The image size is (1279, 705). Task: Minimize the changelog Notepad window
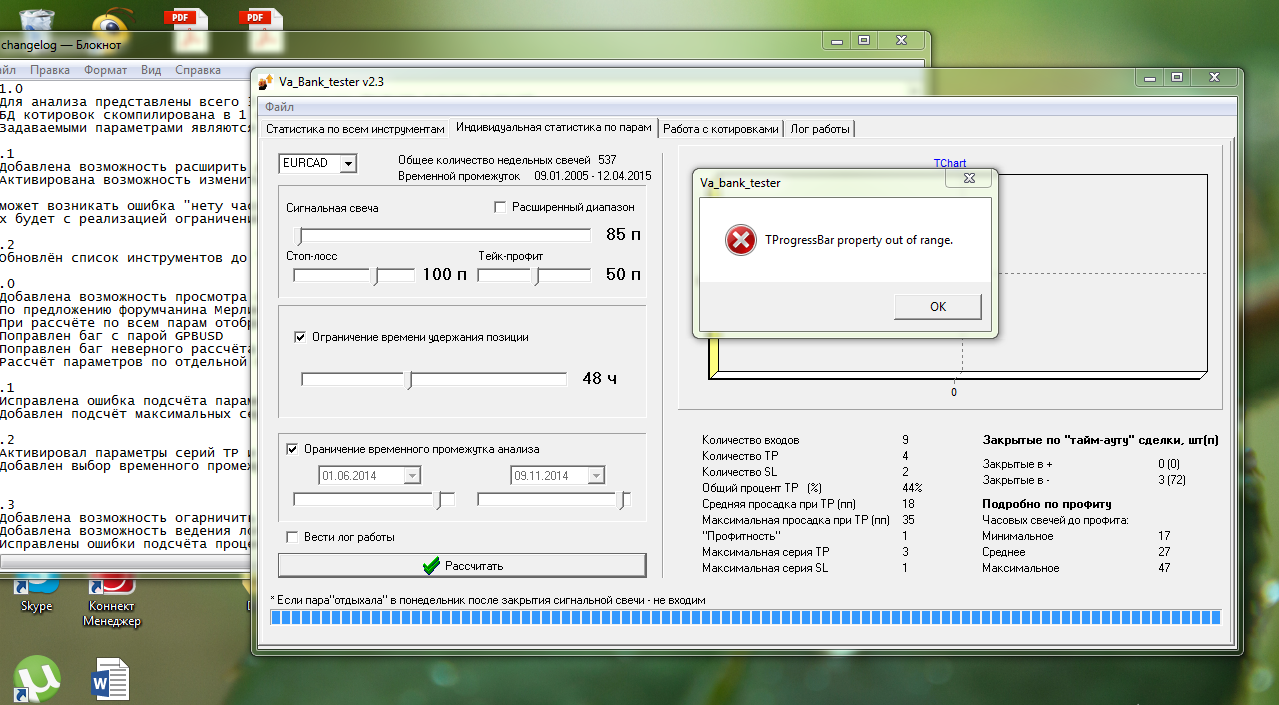pos(837,40)
